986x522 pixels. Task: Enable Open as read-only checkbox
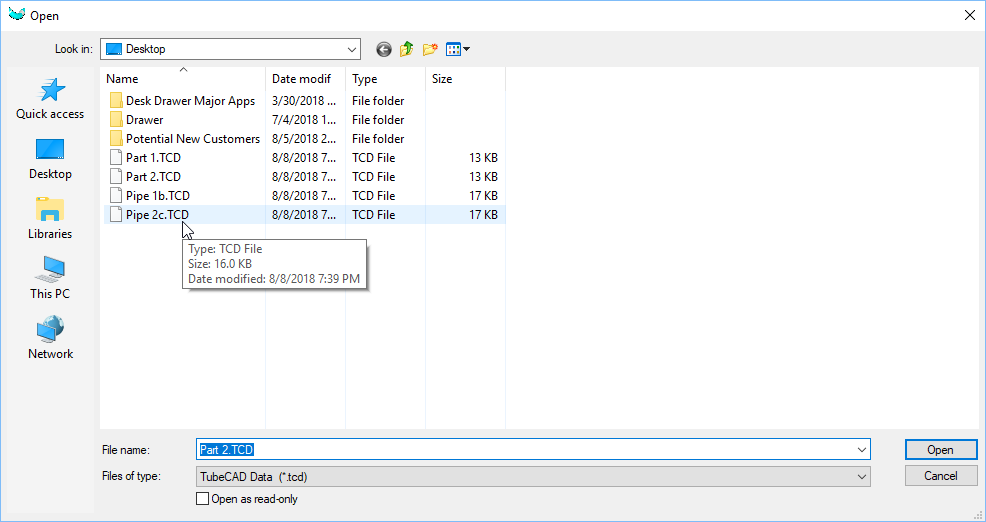[203, 499]
